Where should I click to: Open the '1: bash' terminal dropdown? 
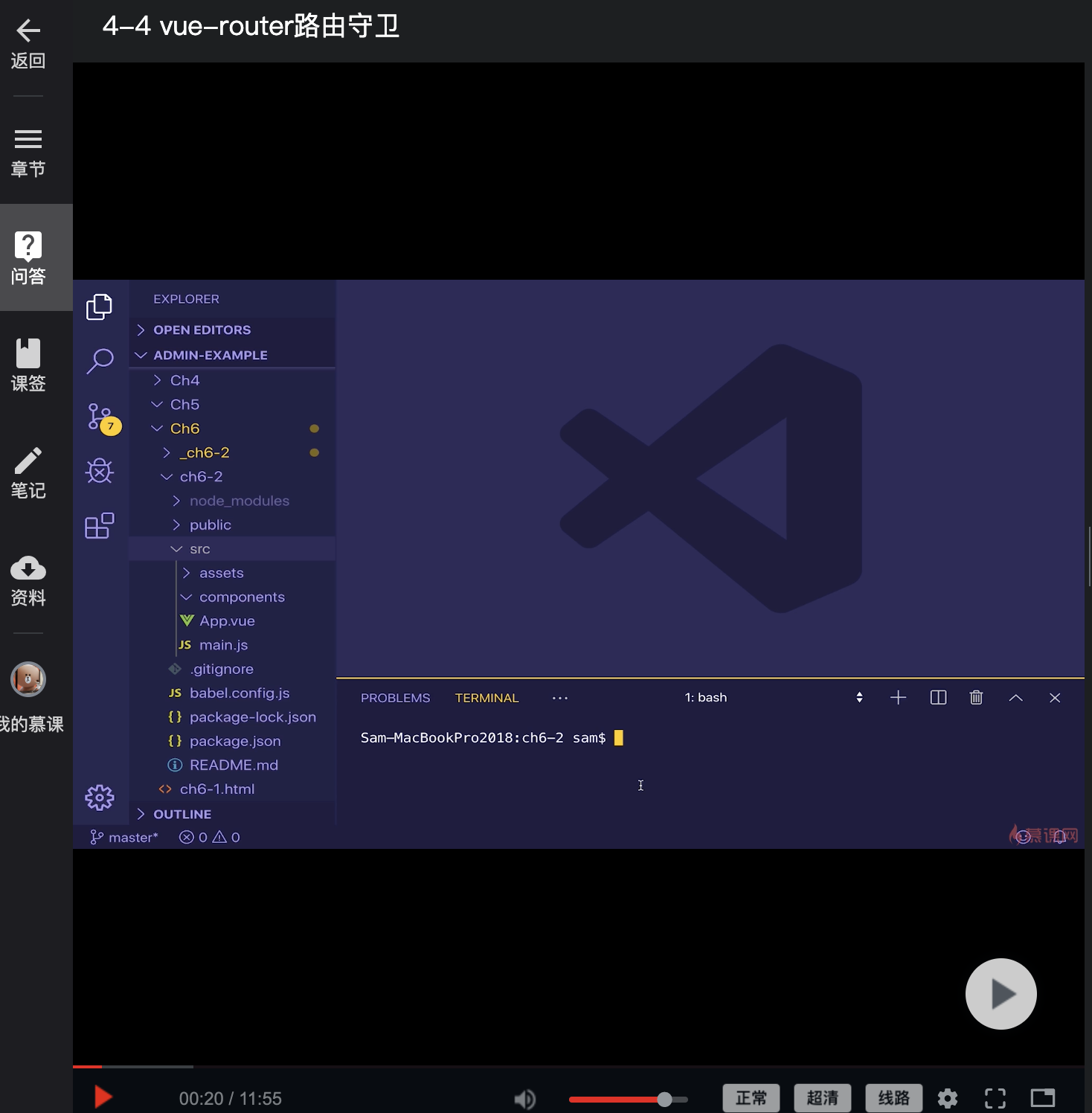tap(774, 698)
